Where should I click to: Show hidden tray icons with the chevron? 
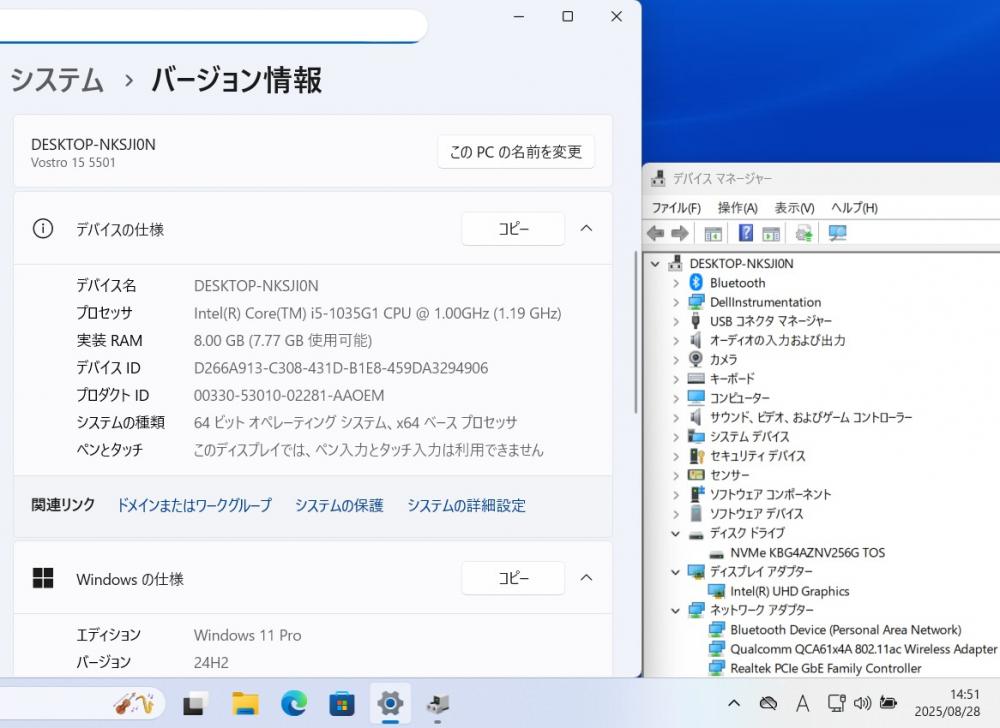point(734,703)
